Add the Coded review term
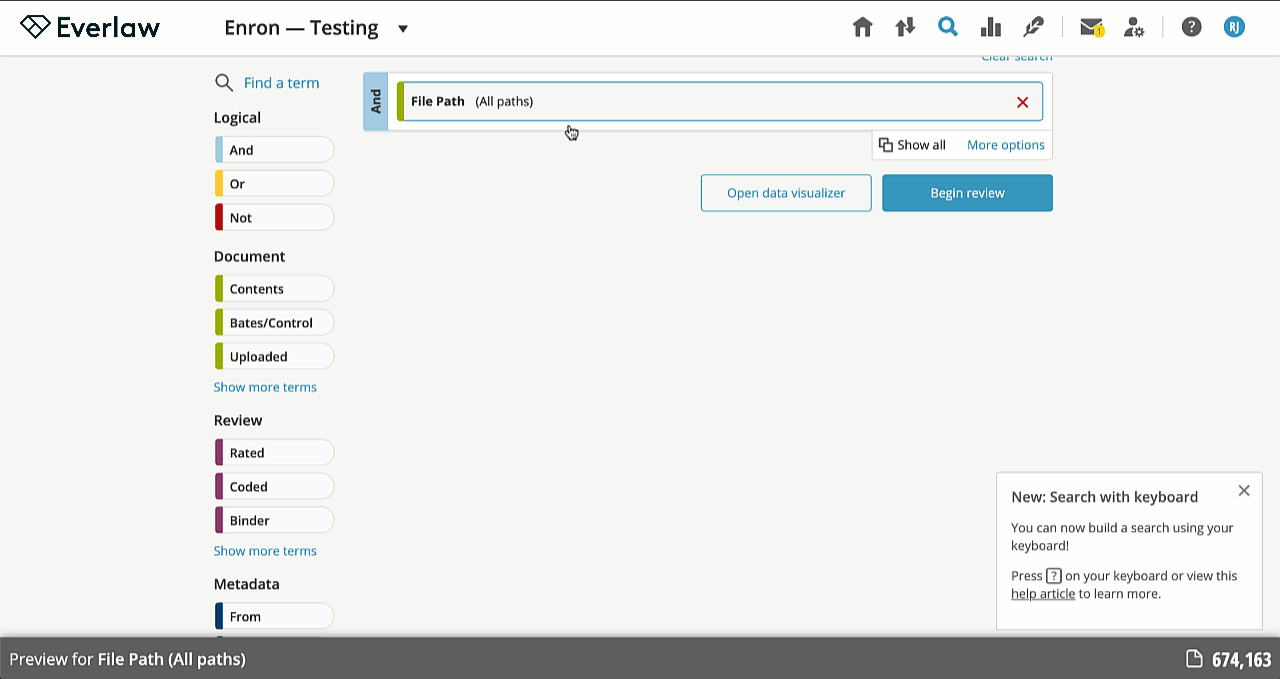 (x=274, y=487)
